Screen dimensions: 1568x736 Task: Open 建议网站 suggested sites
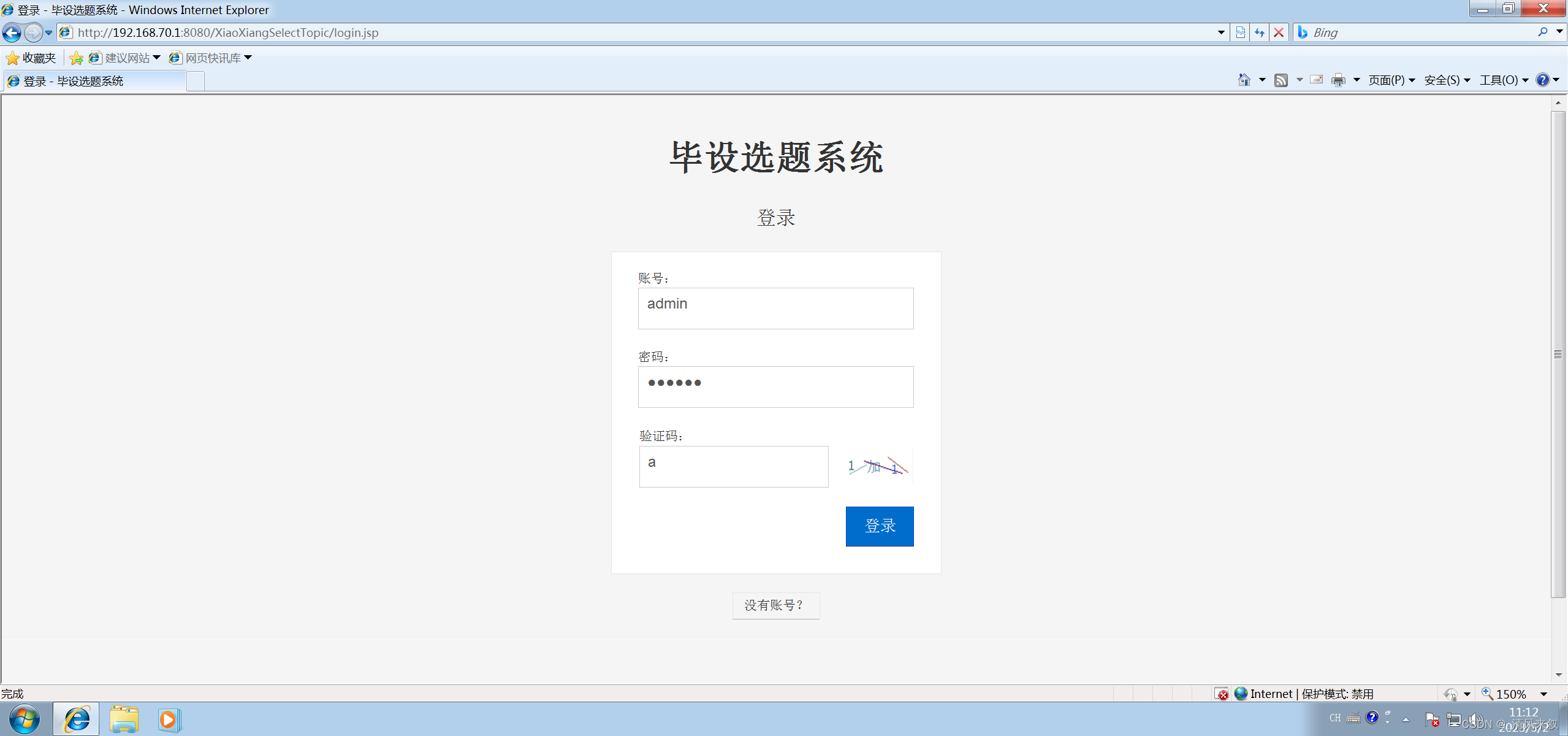click(x=124, y=58)
